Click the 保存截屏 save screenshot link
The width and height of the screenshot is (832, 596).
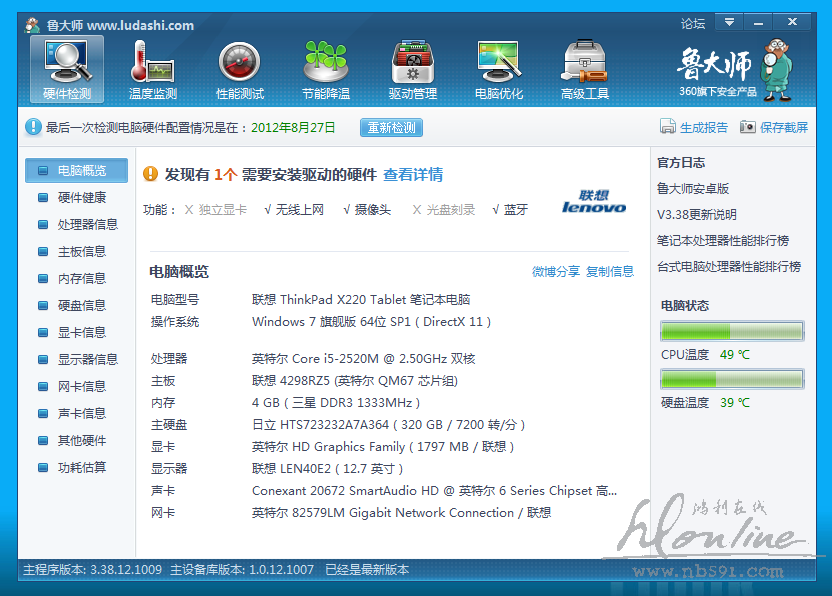point(784,127)
